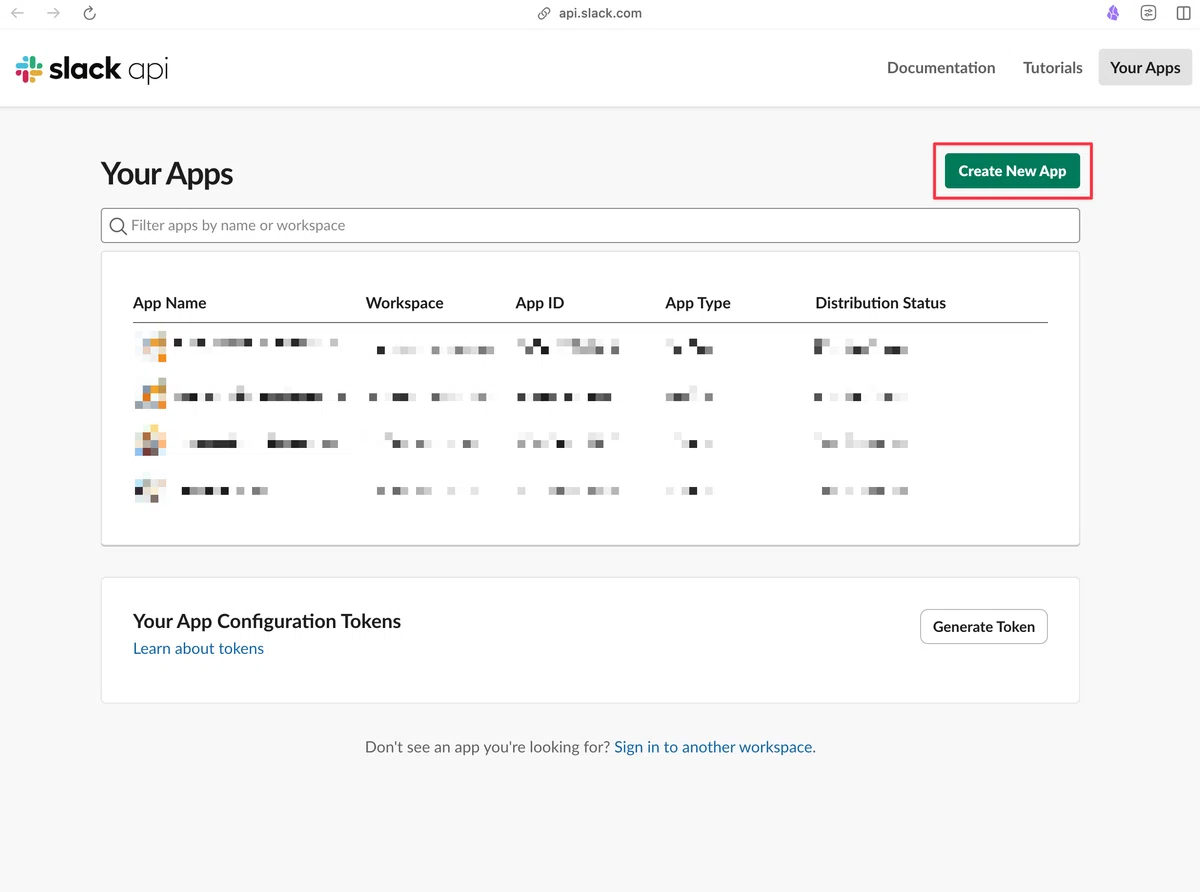Toggle the browser split-view sidebar icon
The width and height of the screenshot is (1200, 892).
click(1183, 13)
